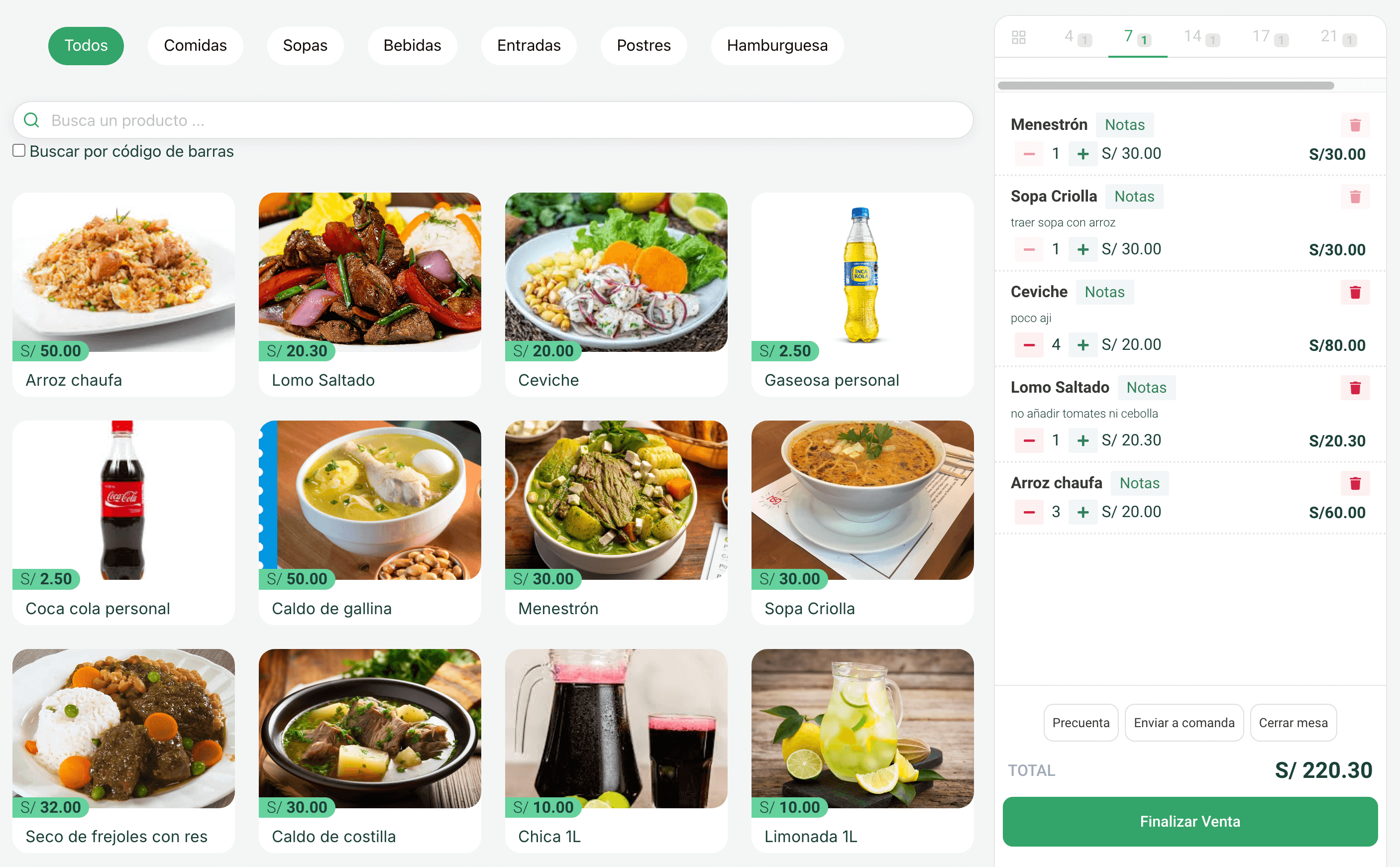
Task: Delete Menestrón order line
Action: pyautogui.click(x=1355, y=125)
